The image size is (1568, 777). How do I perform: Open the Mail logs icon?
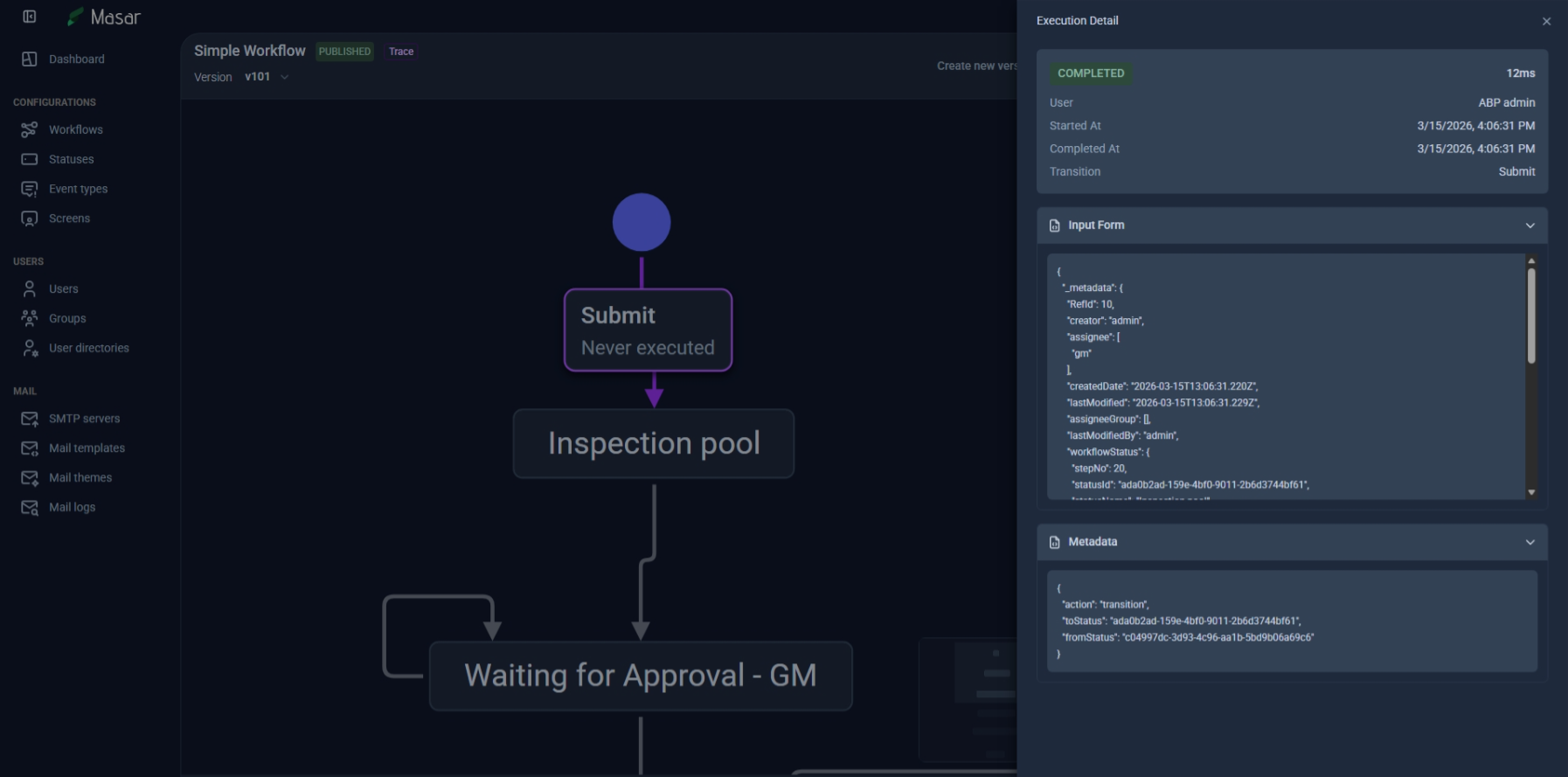29,507
